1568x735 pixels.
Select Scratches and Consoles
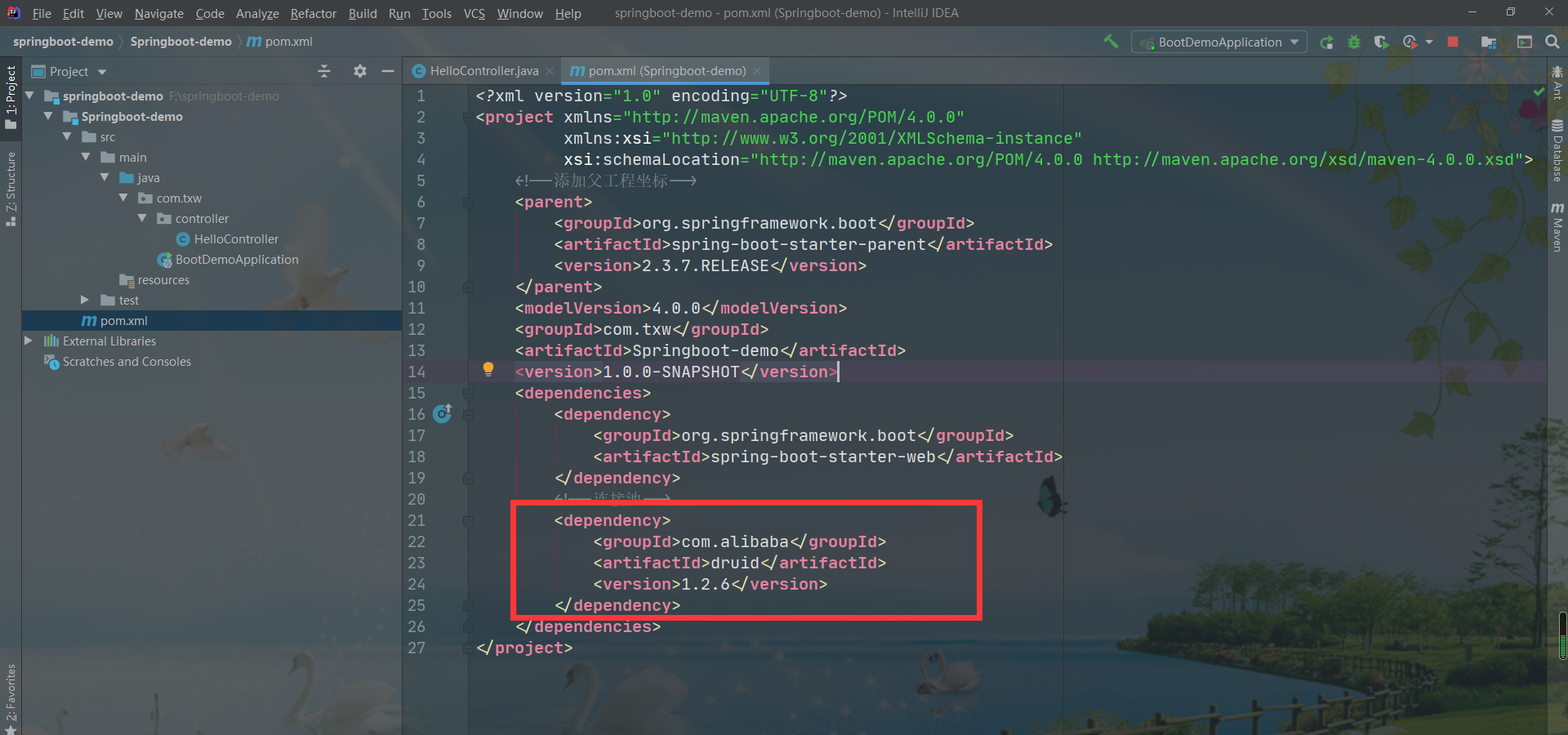(x=127, y=362)
